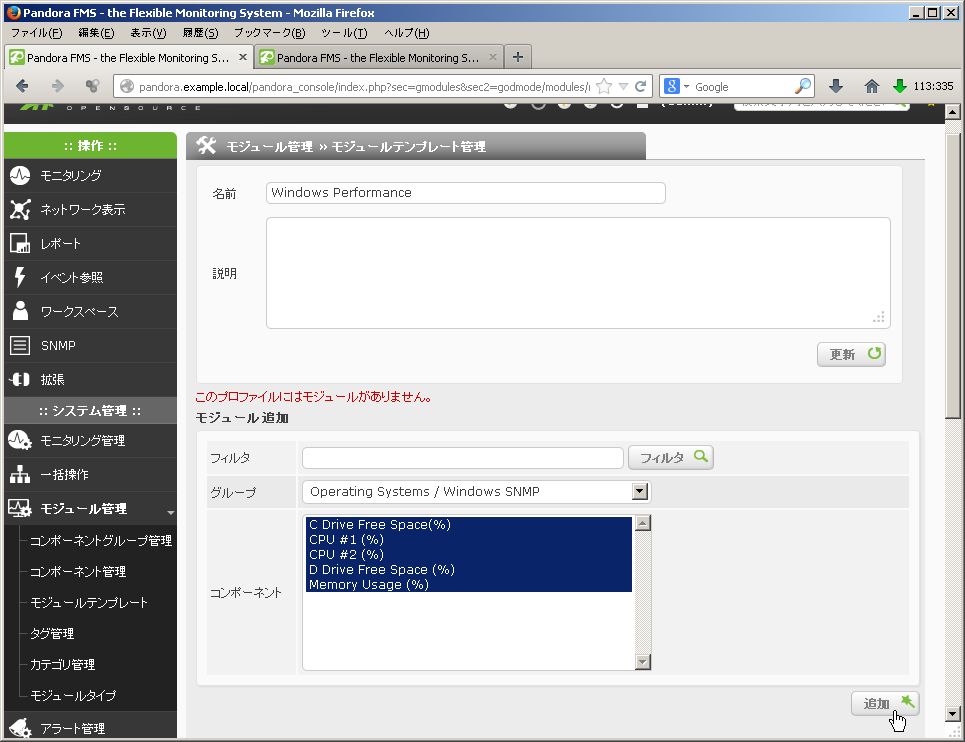This screenshot has width=965, height=742.
Task: Click the page scrollbar up arrow
Action: pos(953,112)
